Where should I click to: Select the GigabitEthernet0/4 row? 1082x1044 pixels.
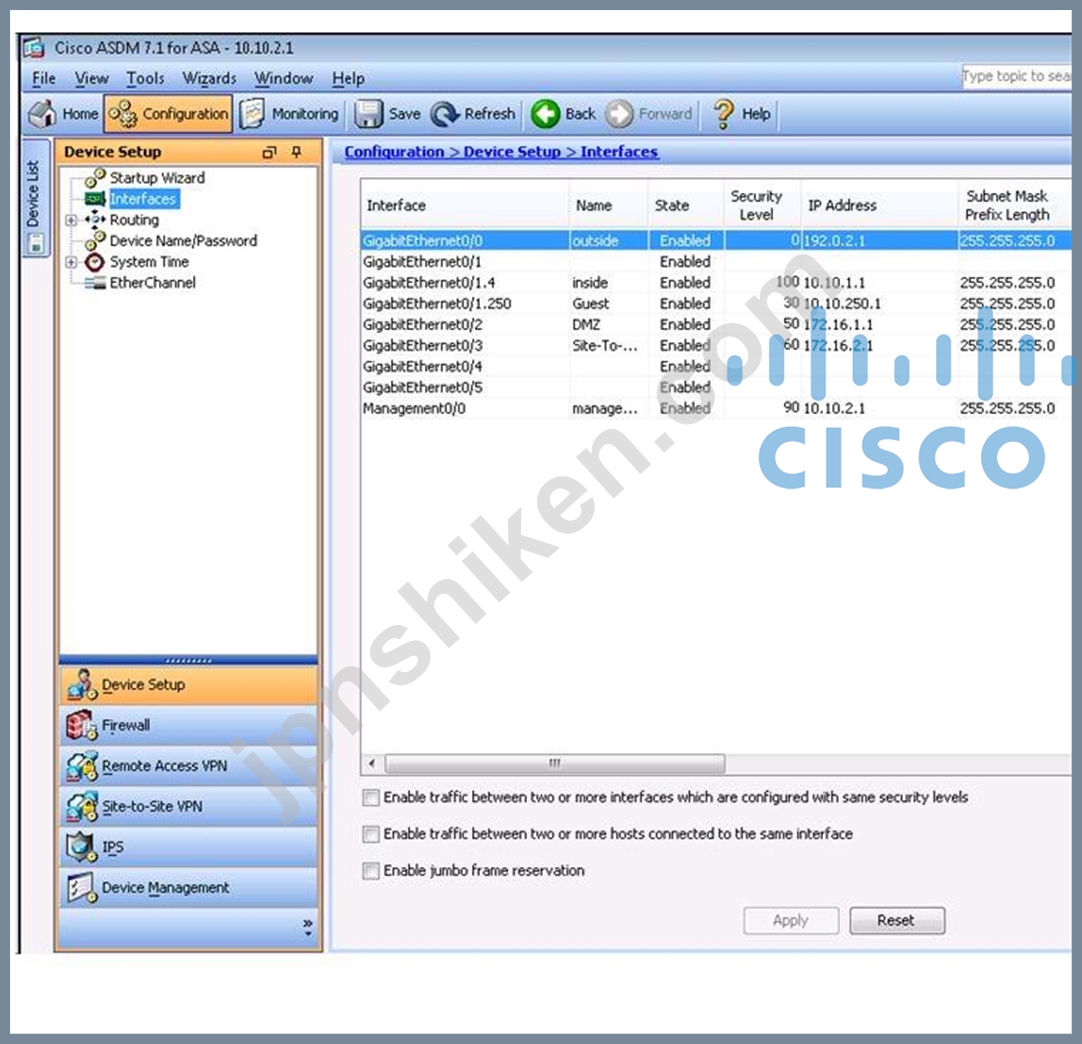coord(716,366)
